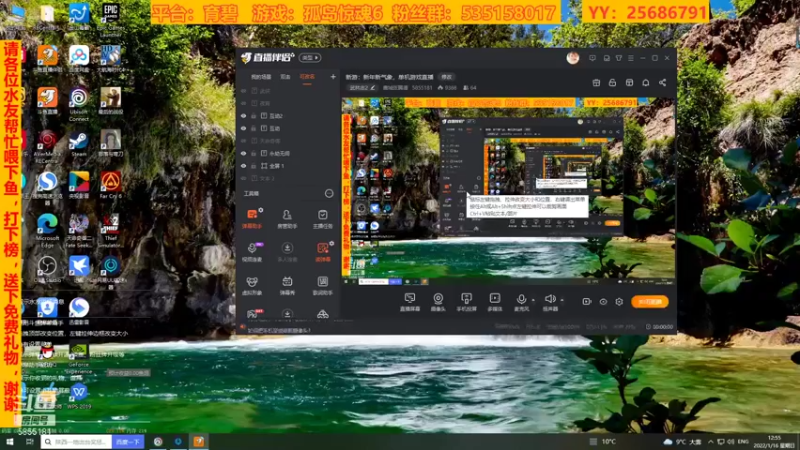This screenshot has width=800, height=450.
Task: Click the orange 直播伴侣 taskbar icon
Action: (x=198, y=441)
